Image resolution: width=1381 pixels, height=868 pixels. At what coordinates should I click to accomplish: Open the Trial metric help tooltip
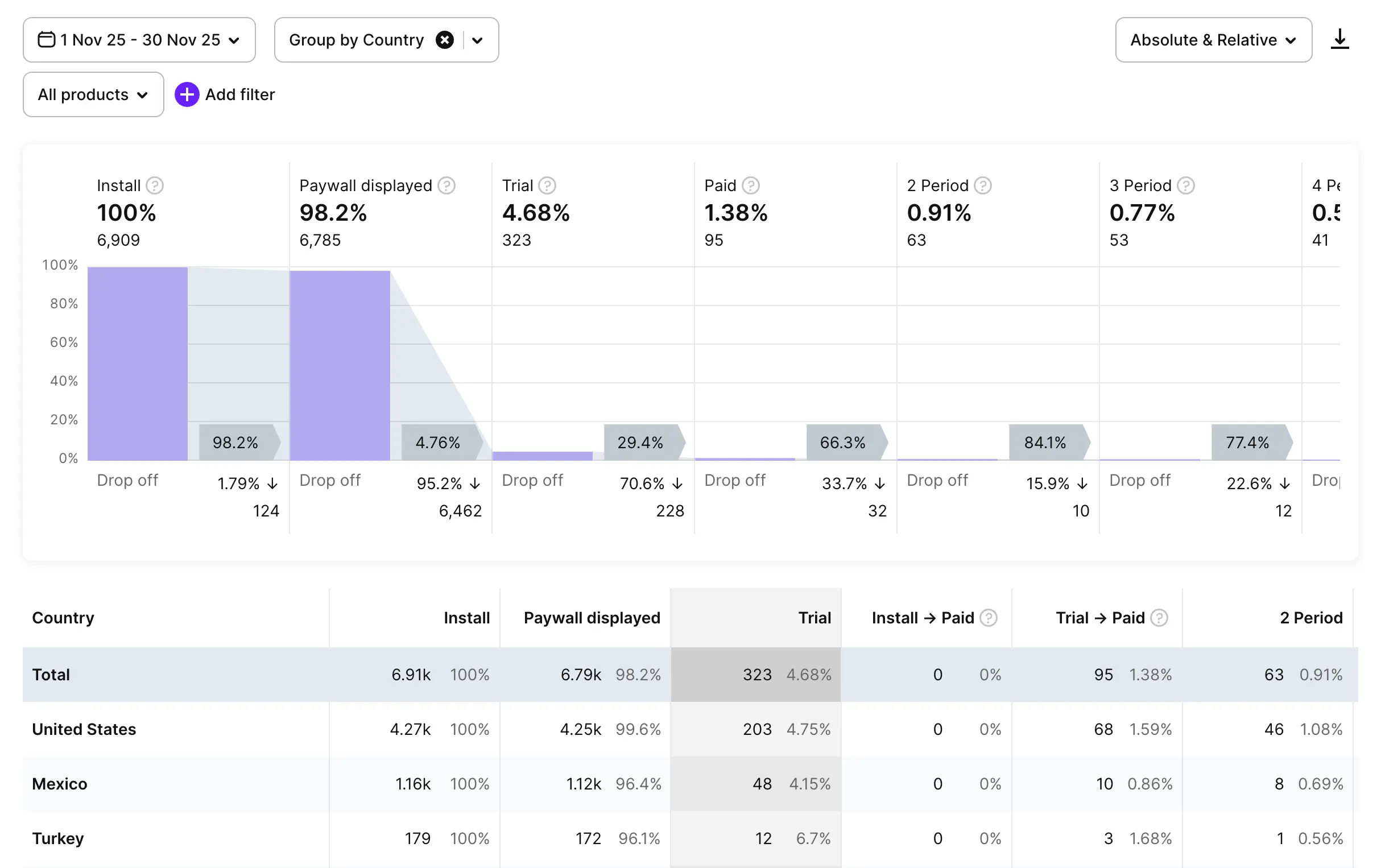point(548,185)
